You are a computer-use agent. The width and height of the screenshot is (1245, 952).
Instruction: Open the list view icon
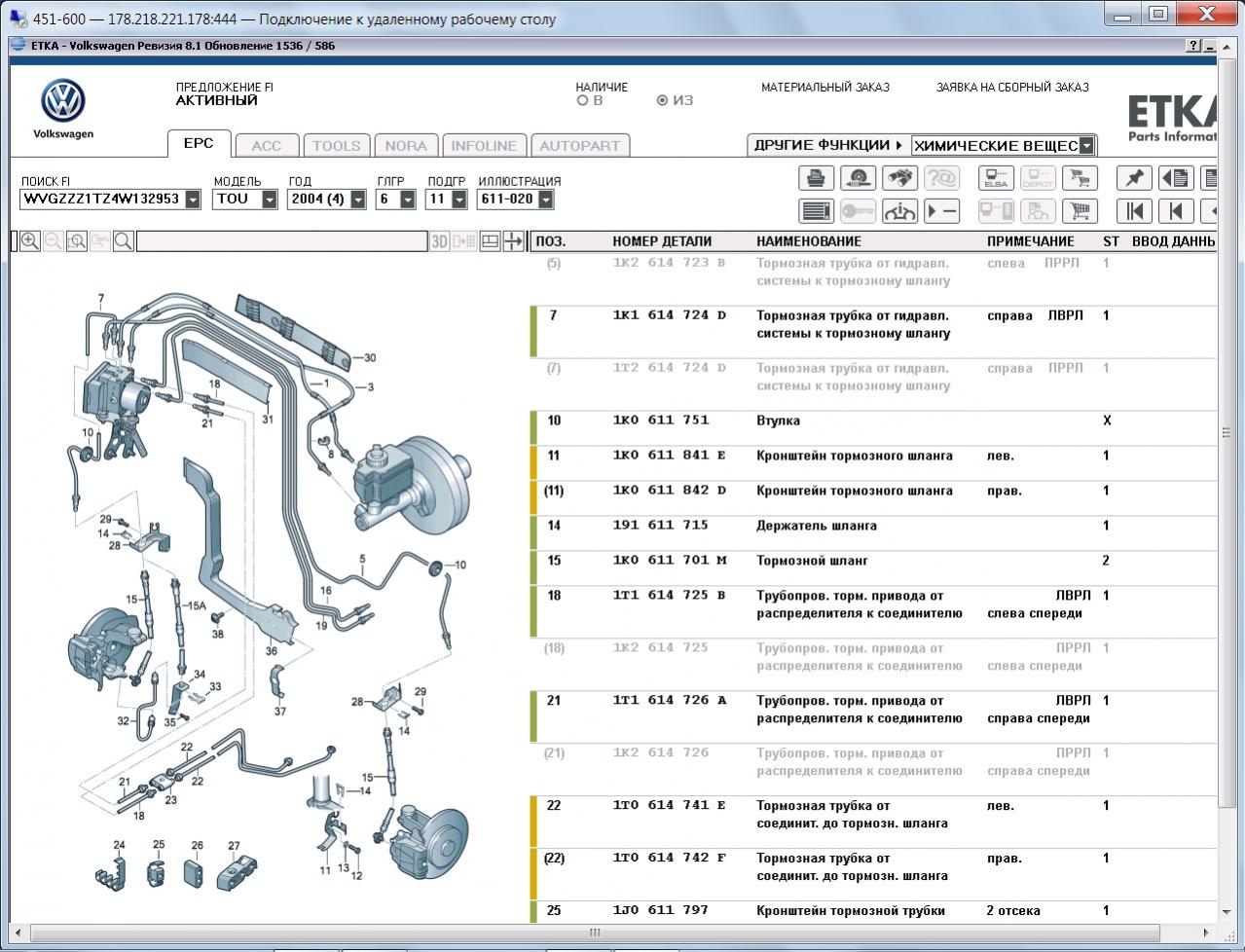[x=816, y=211]
